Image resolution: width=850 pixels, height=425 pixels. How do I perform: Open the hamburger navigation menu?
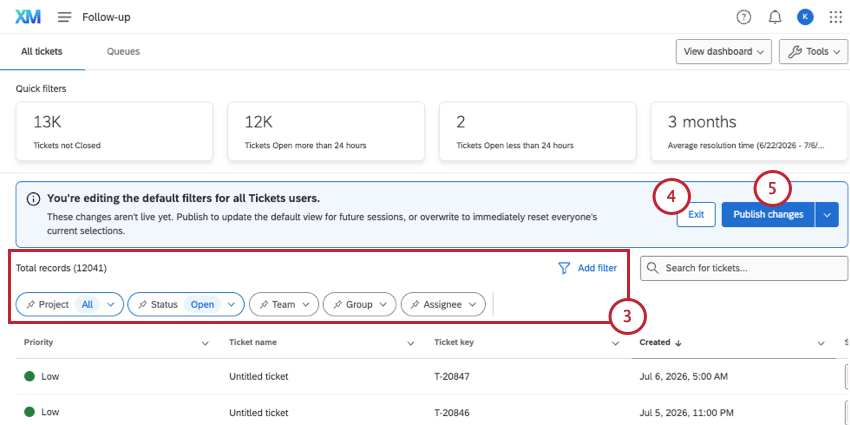pyautogui.click(x=65, y=17)
